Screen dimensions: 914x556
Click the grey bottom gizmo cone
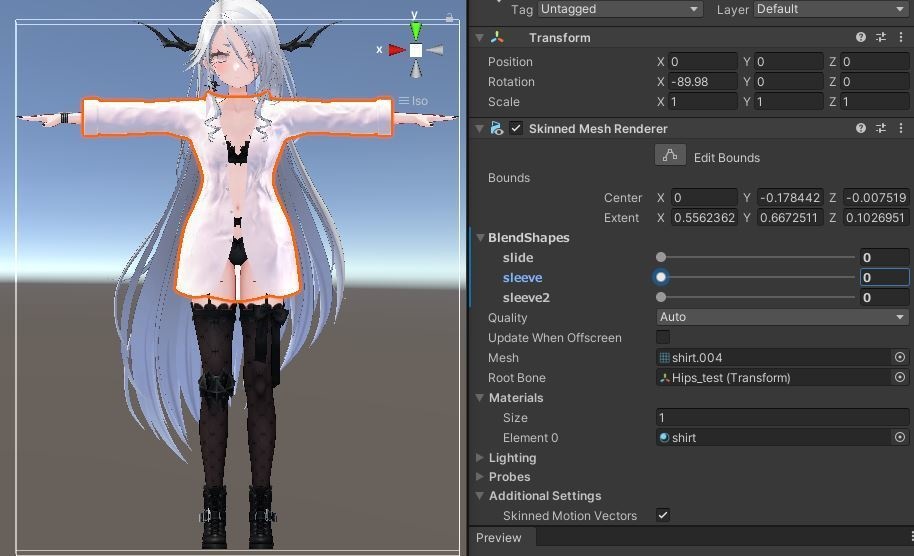tap(416, 69)
